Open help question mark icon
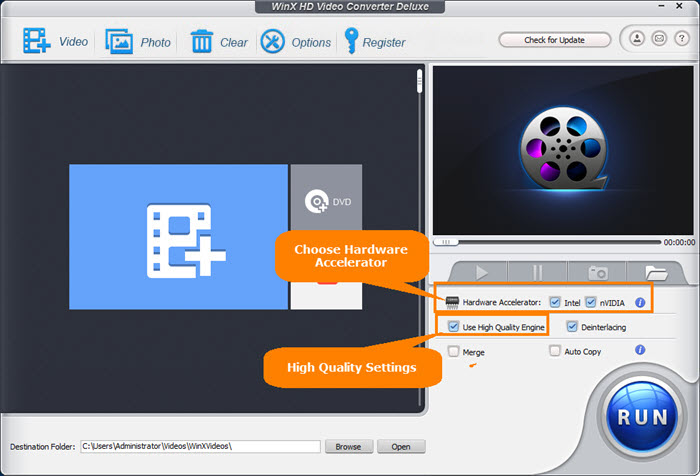The image size is (700, 476). click(x=681, y=39)
